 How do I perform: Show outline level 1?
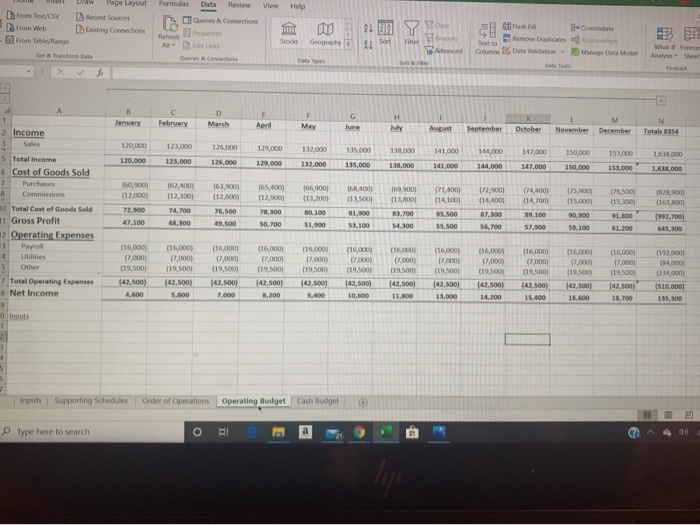pos(4,89)
